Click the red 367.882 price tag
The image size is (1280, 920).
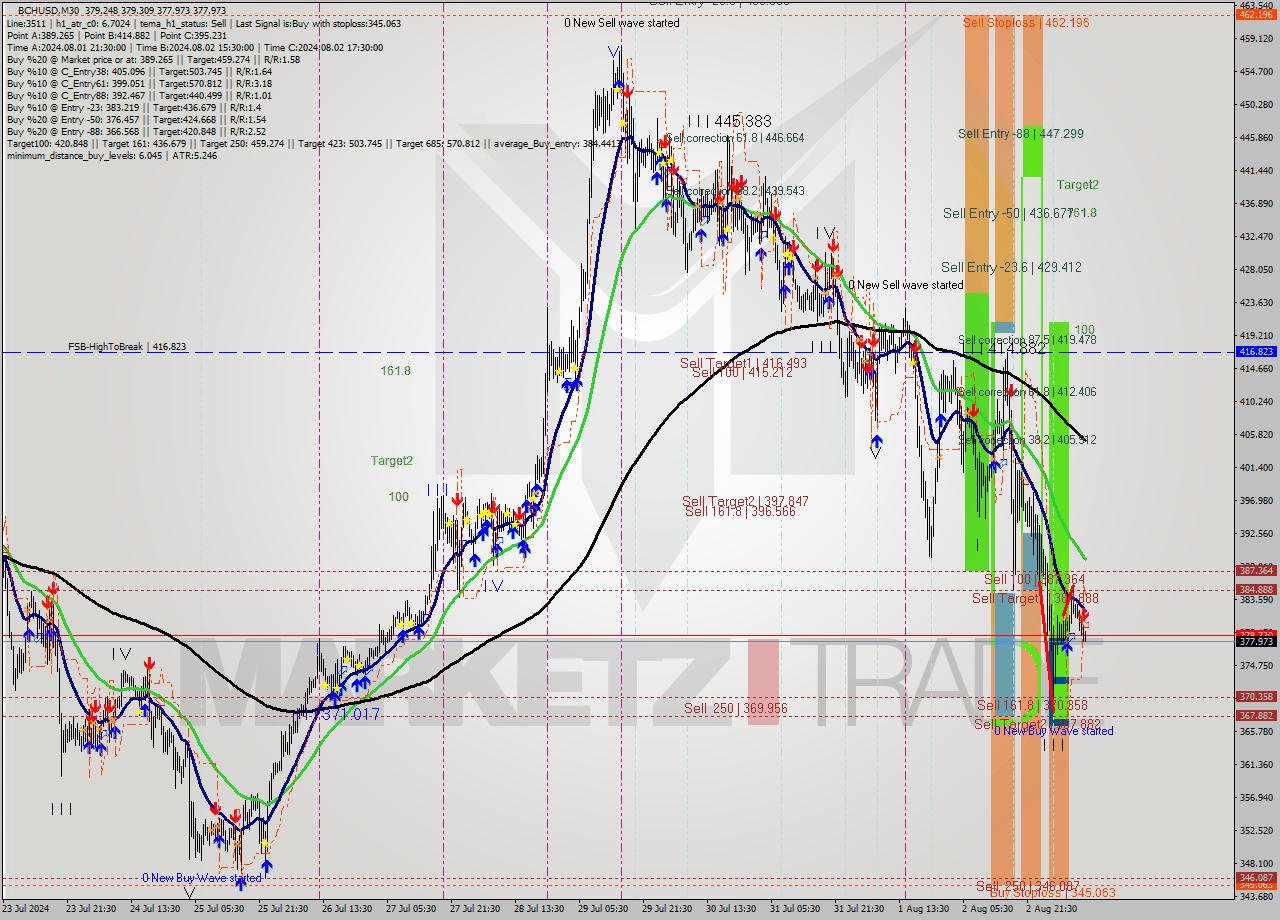(1256, 715)
